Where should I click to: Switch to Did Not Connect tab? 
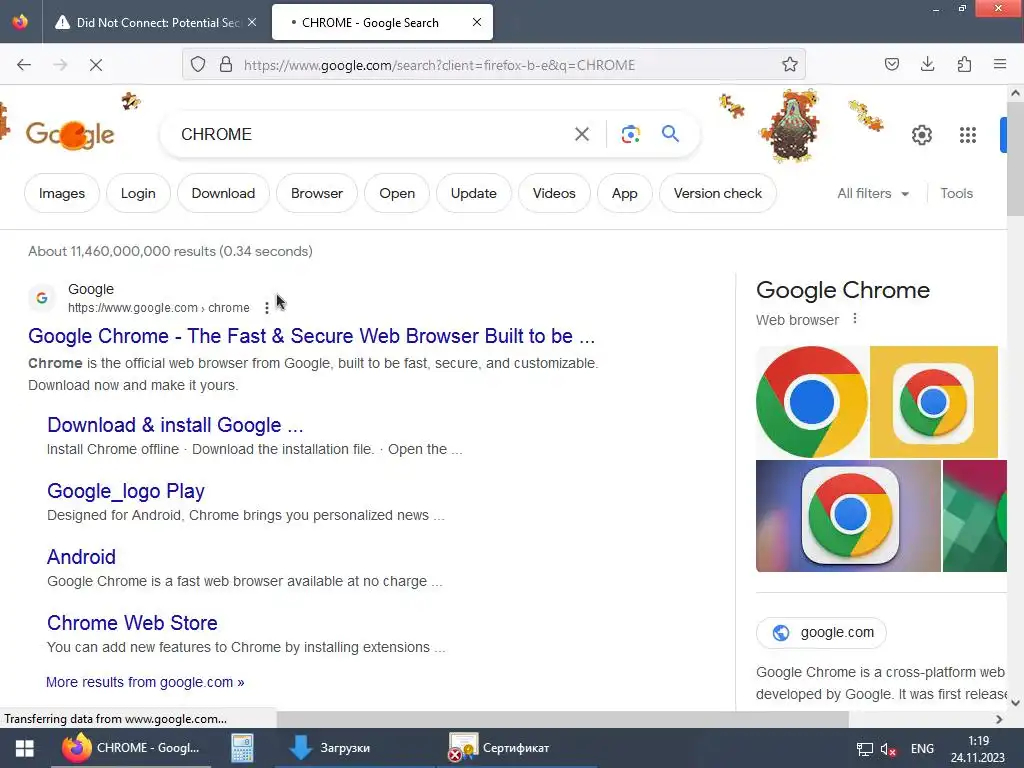point(157,22)
